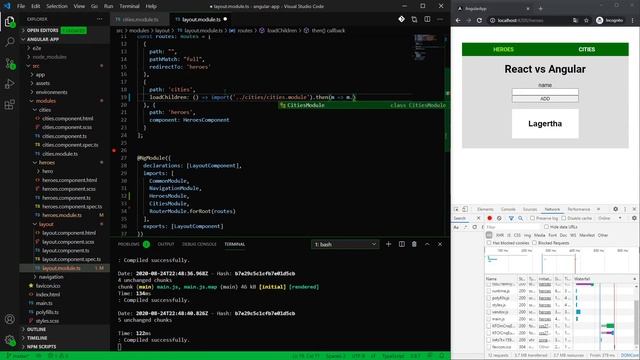Clear the network log
Screen dimensions: 640x360
click(499, 218)
